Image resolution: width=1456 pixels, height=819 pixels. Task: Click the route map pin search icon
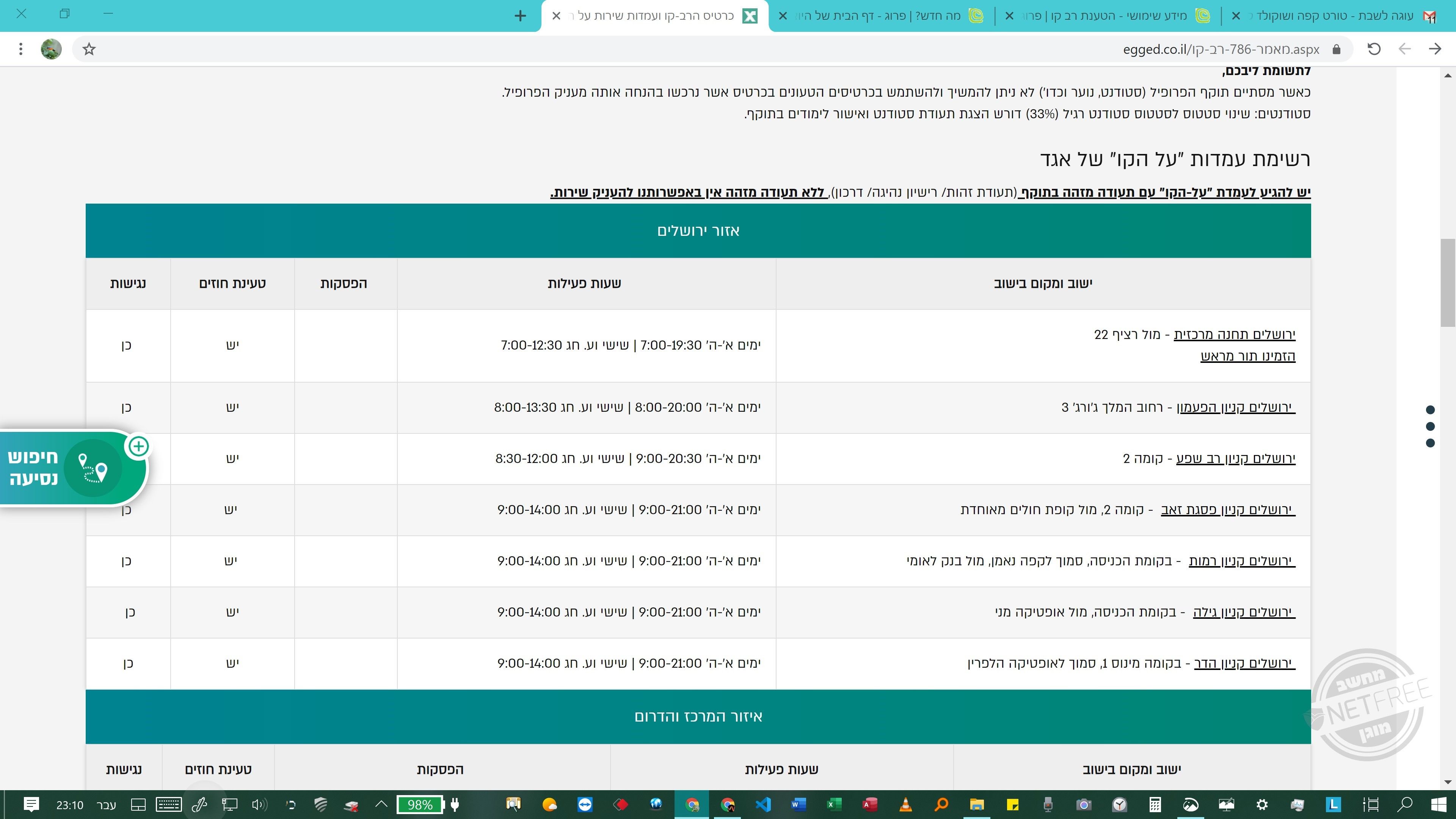tap(93, 469)
